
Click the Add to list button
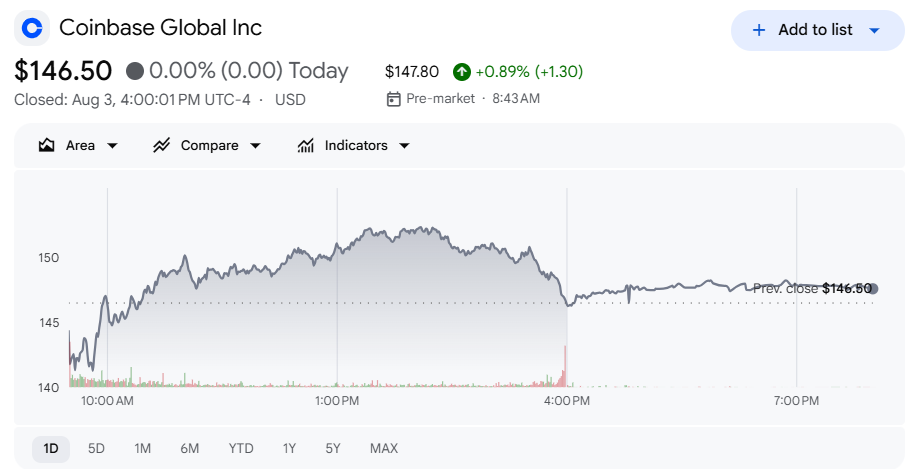pos(817,30)
